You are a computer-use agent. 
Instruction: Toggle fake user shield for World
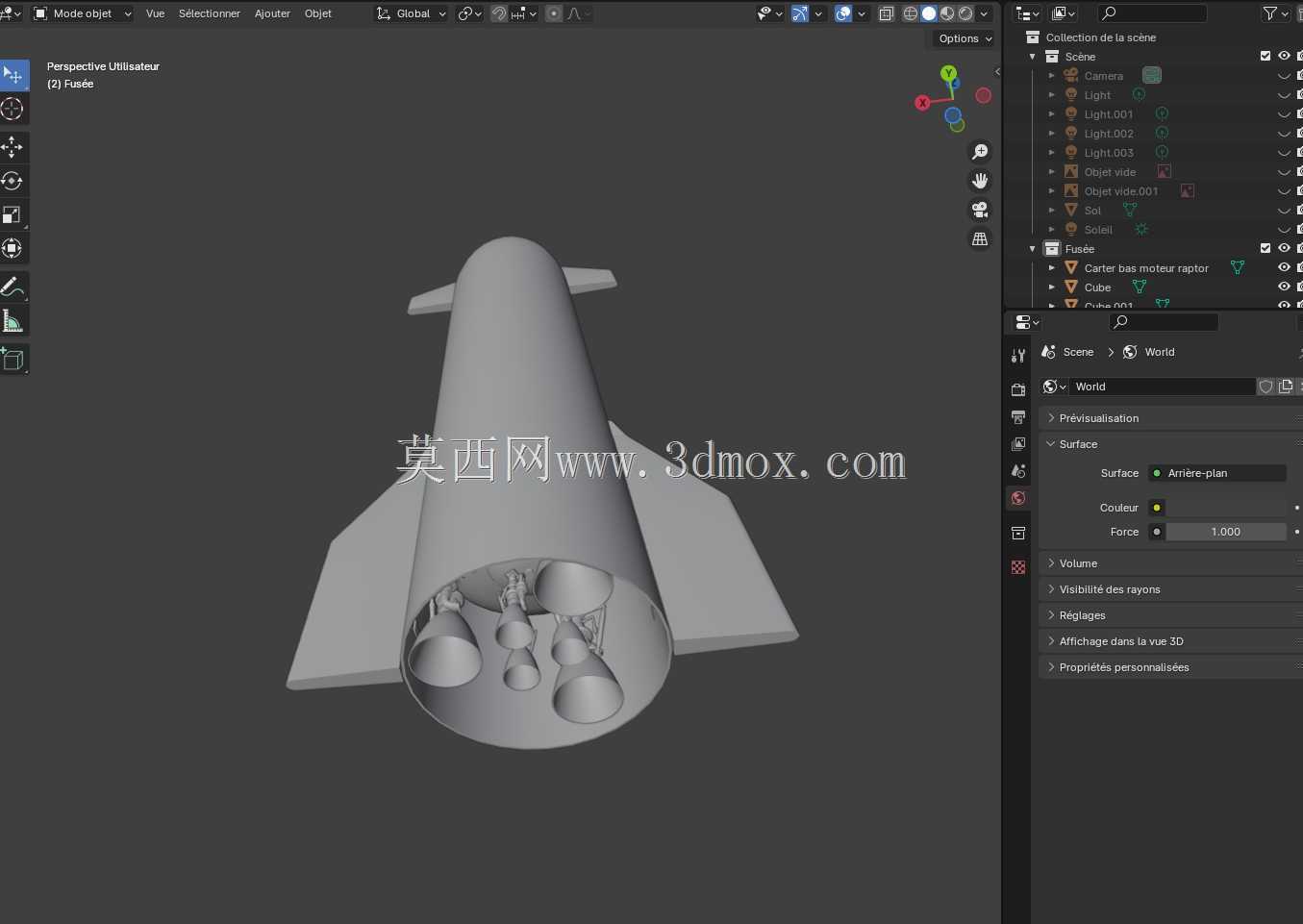[x=1266, y=387]
